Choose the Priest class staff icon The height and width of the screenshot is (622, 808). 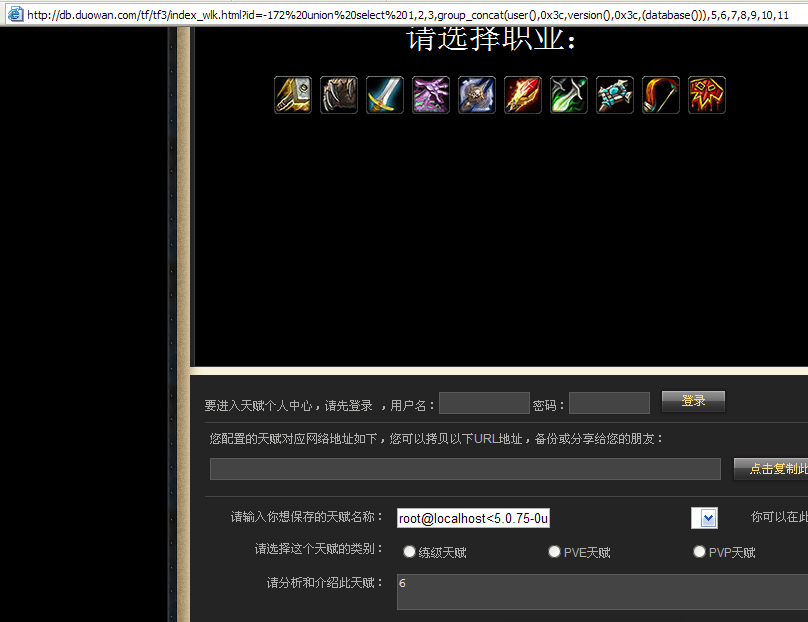coord(477,95)
